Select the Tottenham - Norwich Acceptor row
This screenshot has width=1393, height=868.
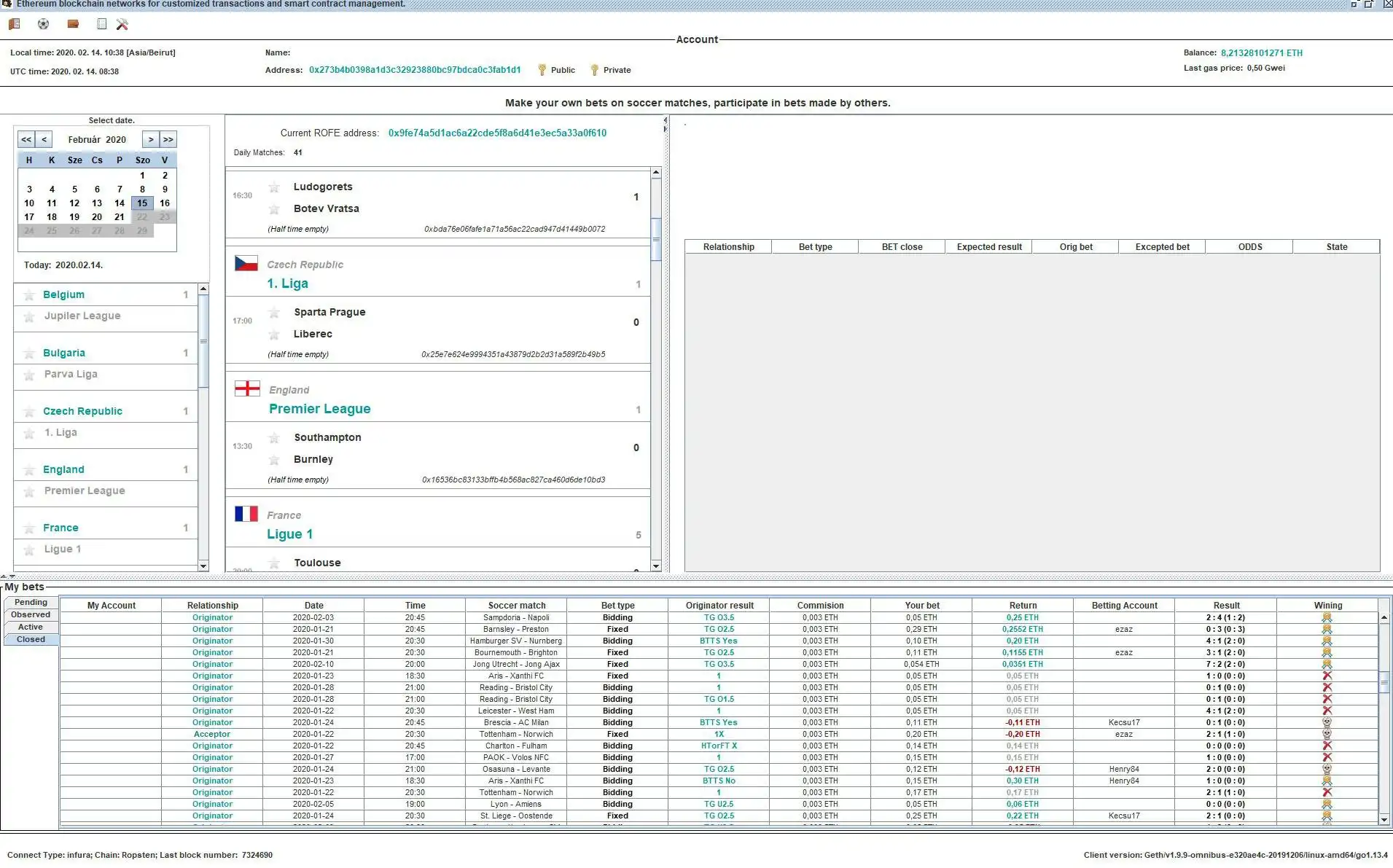point(719,734)
